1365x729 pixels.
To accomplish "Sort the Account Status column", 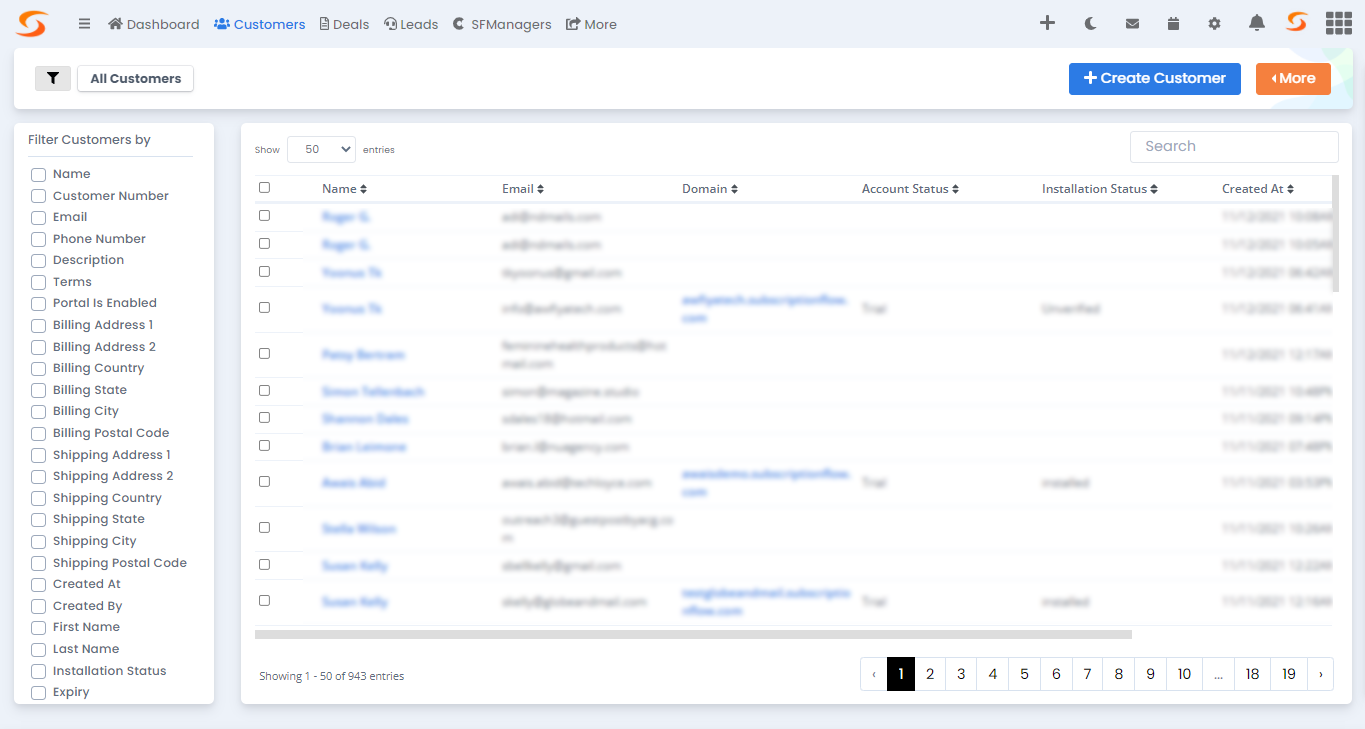I will point(909,187).
